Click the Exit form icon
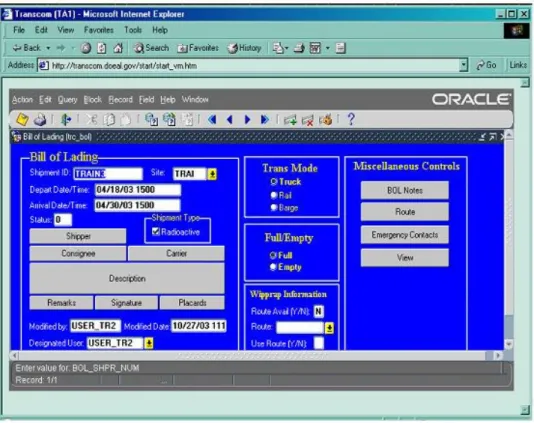Viewport: 534px width, 423px height. 66,120
